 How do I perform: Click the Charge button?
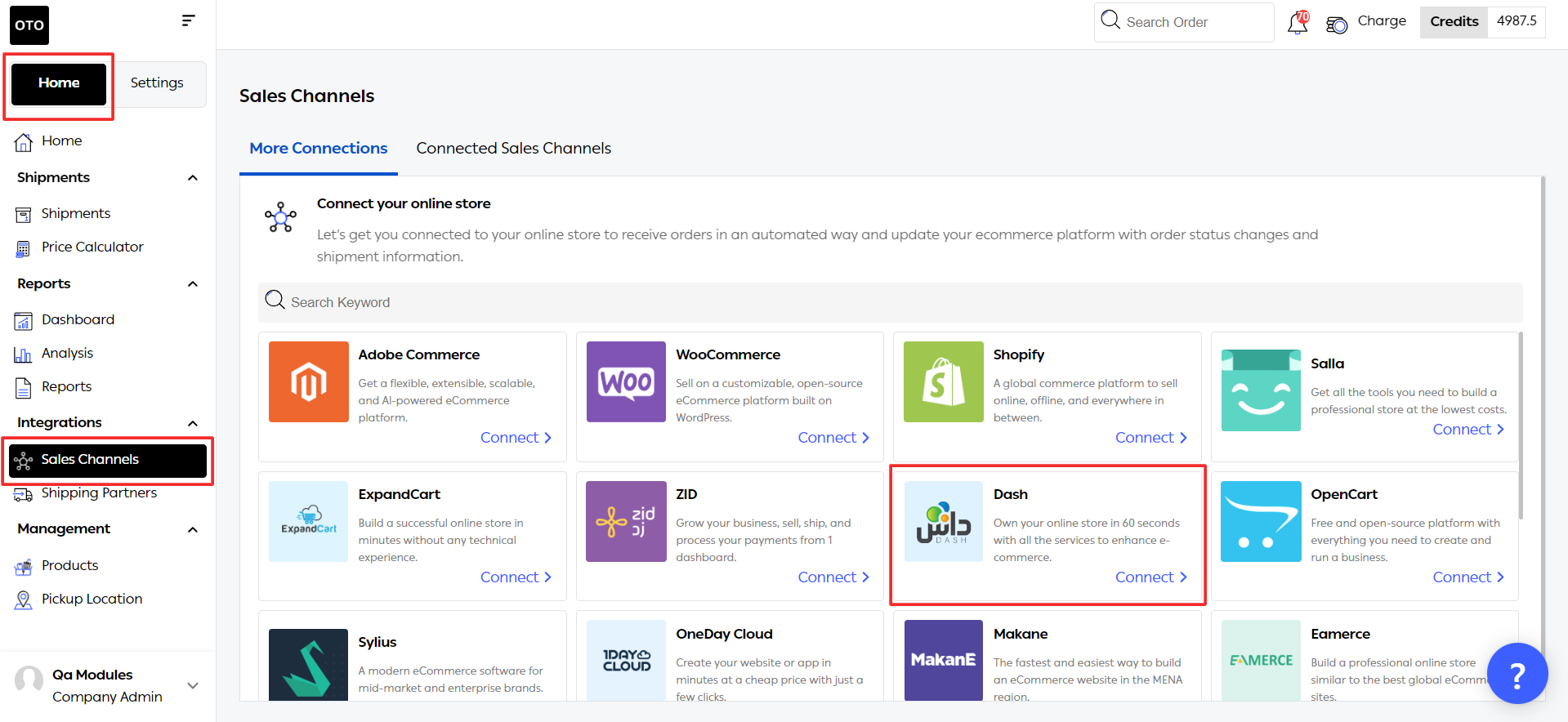coord(1382,21)
